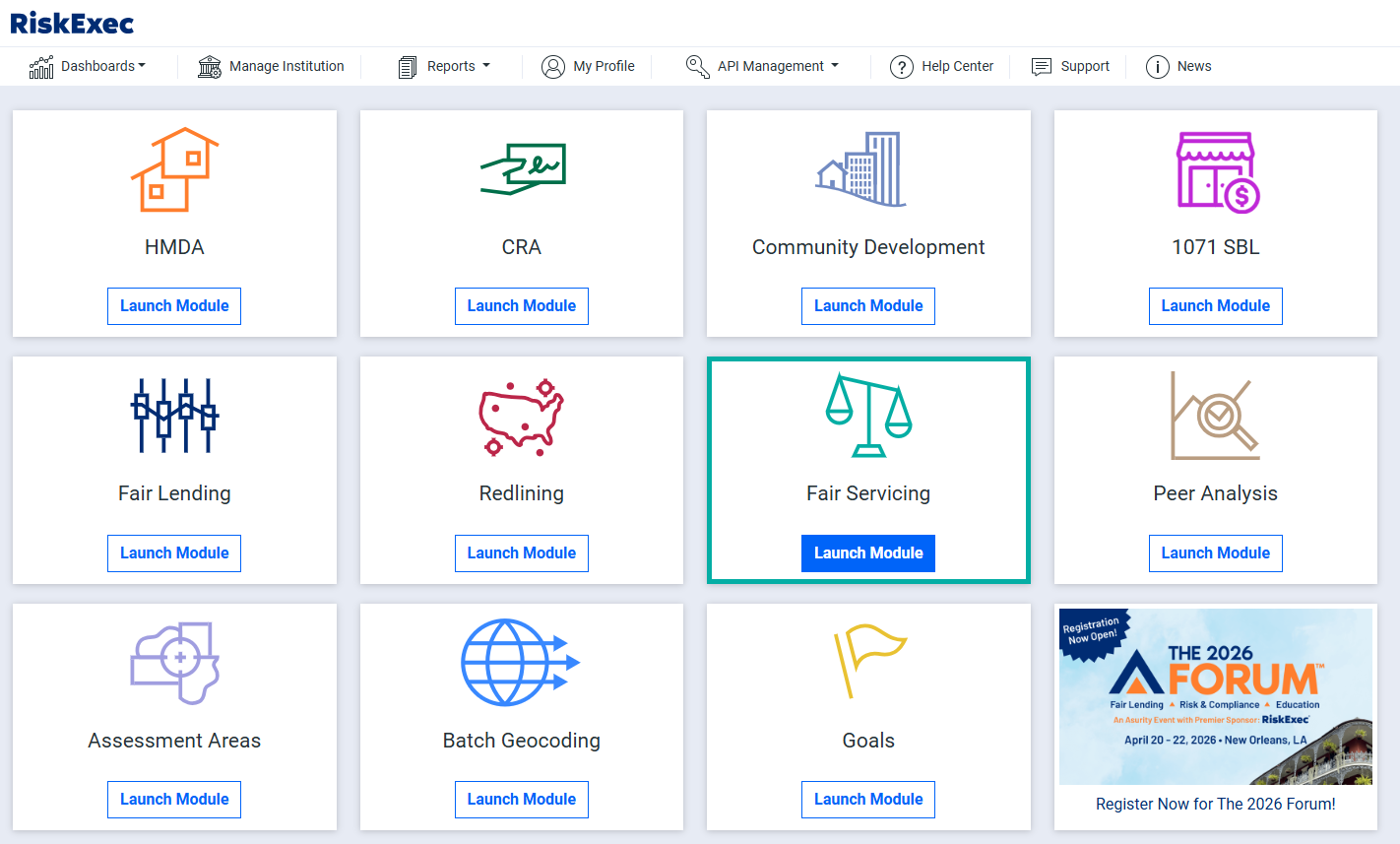Click the Peer Analysis magnifier chart icon
Image resolution: width=1400 pixels, height=844 pixels.
(1215, 416)
